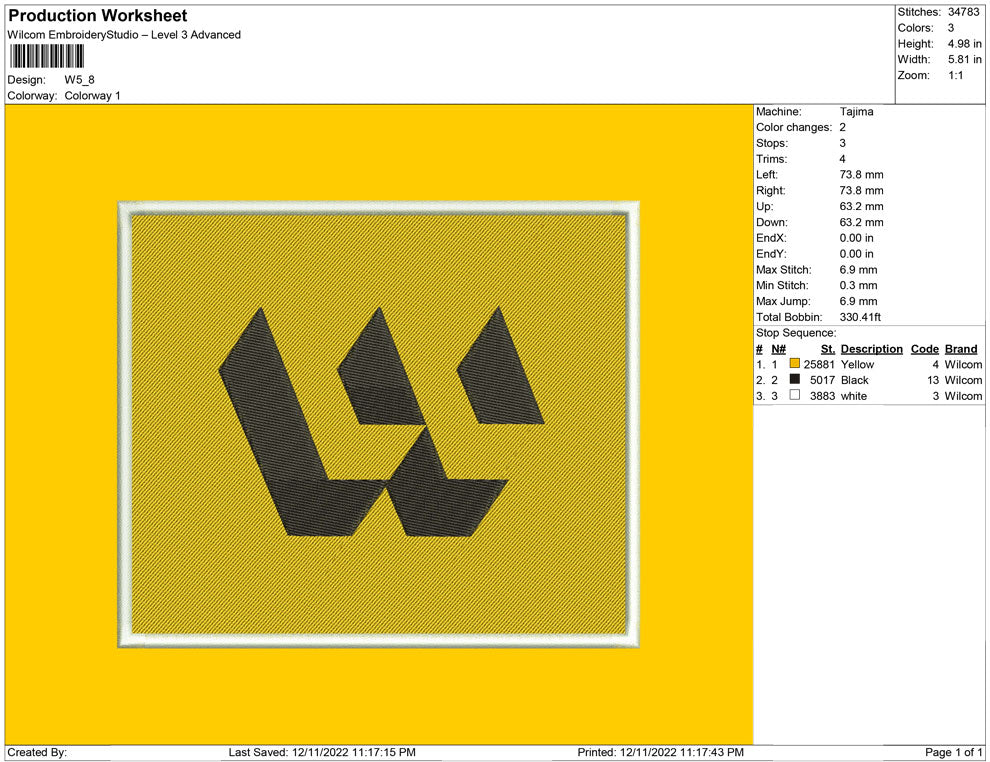The height and width of the screenshot is (762, 990).
Task: Click the Yellow thread color swatch
Action: click(793, 364)
